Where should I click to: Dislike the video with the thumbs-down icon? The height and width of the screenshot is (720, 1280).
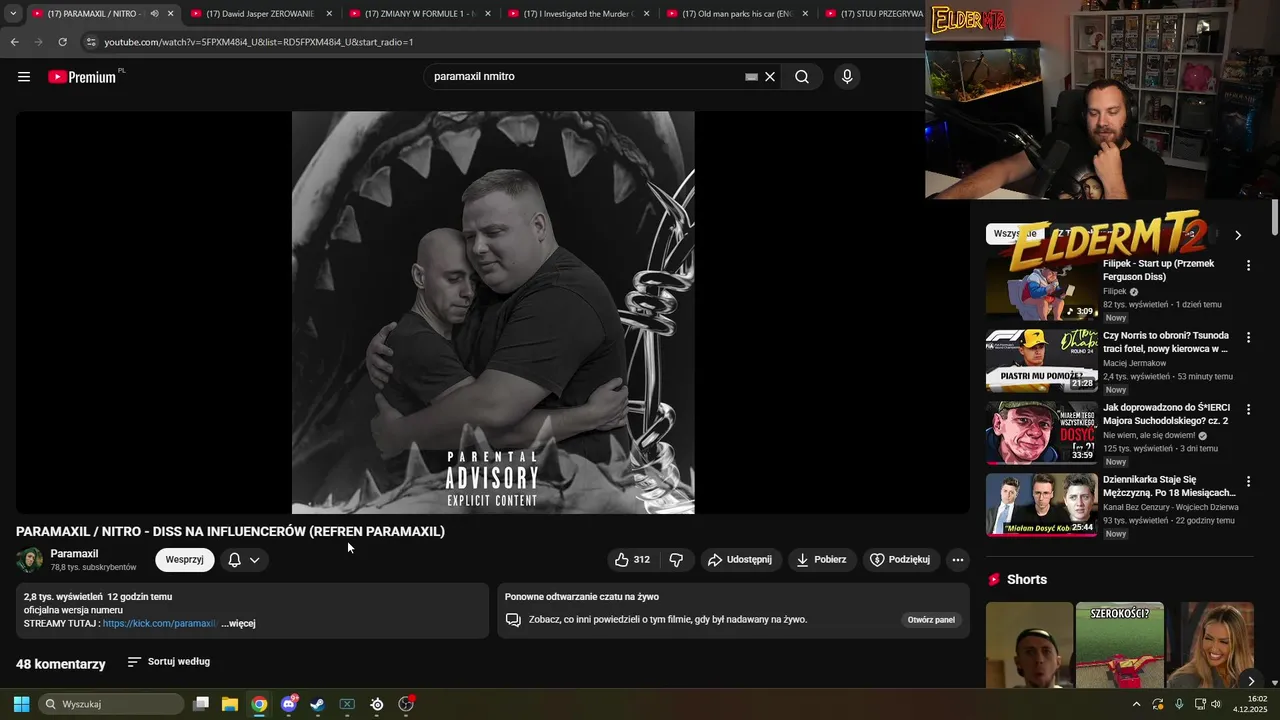(x=676, y=560)
